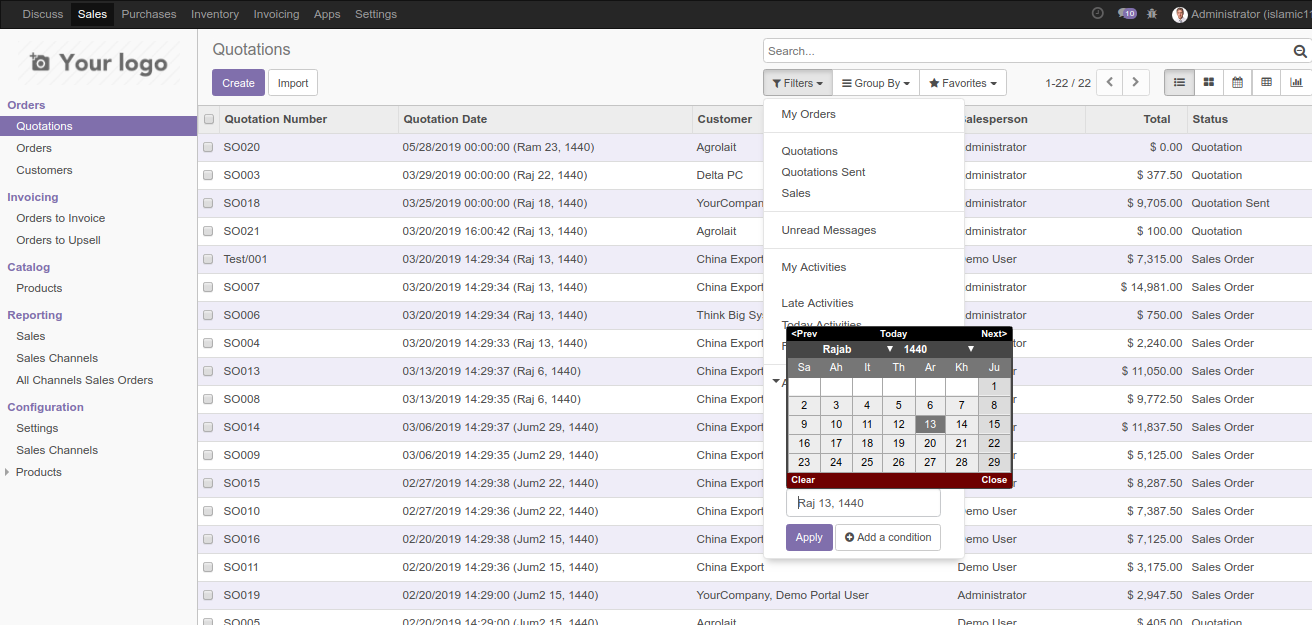Switch to list view icon
Viewport: 1312px width, 625px height.
click(x=1179, y=83)
